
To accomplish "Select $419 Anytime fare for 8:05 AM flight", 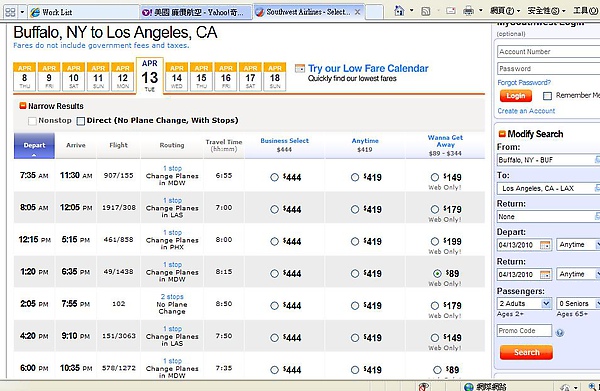I will click(355, 209).
